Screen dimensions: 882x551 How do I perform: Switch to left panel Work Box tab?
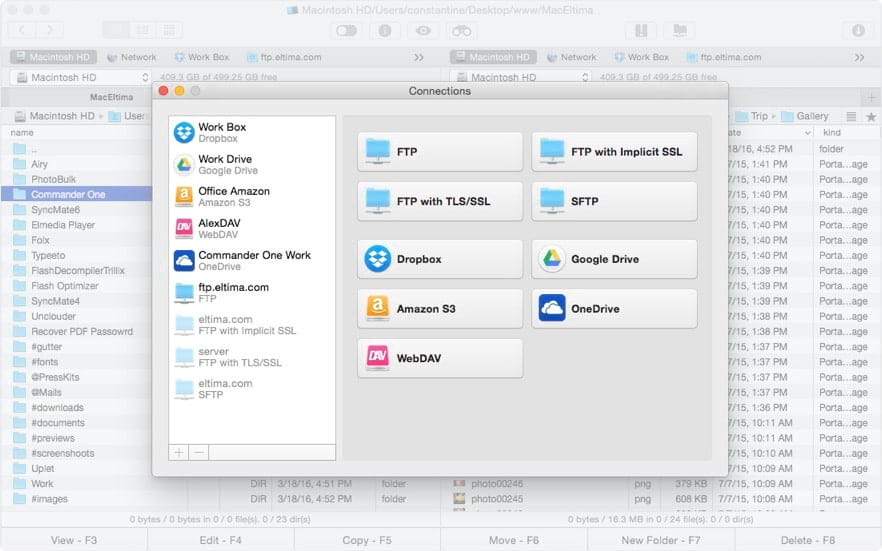202,57
